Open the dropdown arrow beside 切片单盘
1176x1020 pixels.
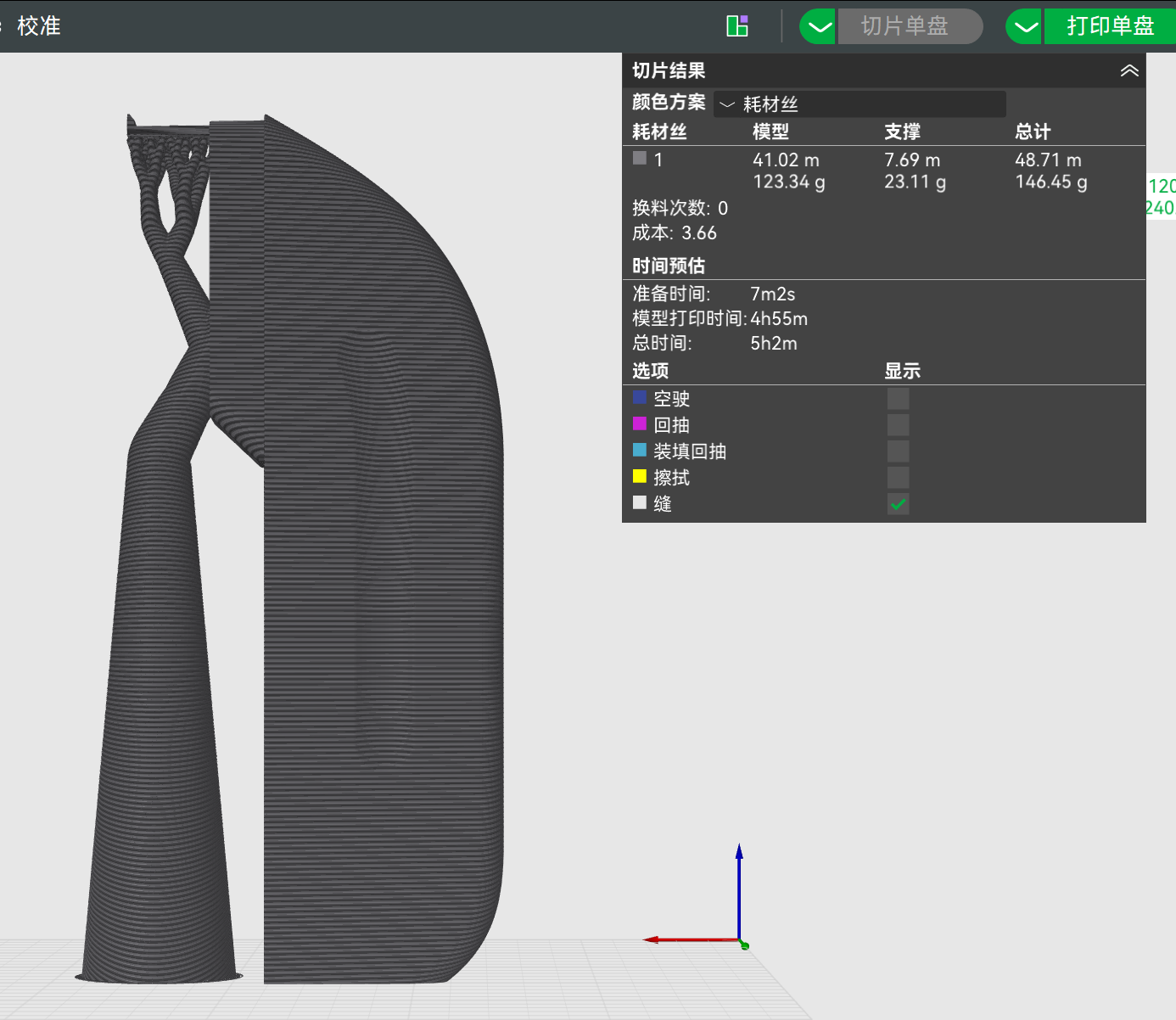pos(819,26)
